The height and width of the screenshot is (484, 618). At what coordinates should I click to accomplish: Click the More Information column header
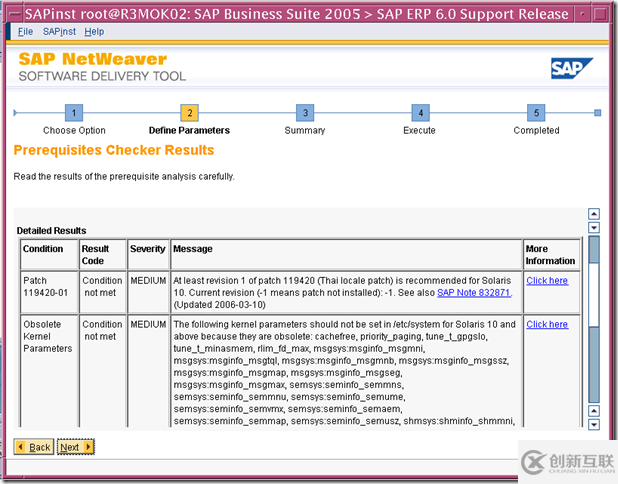(x=551, y=254)
